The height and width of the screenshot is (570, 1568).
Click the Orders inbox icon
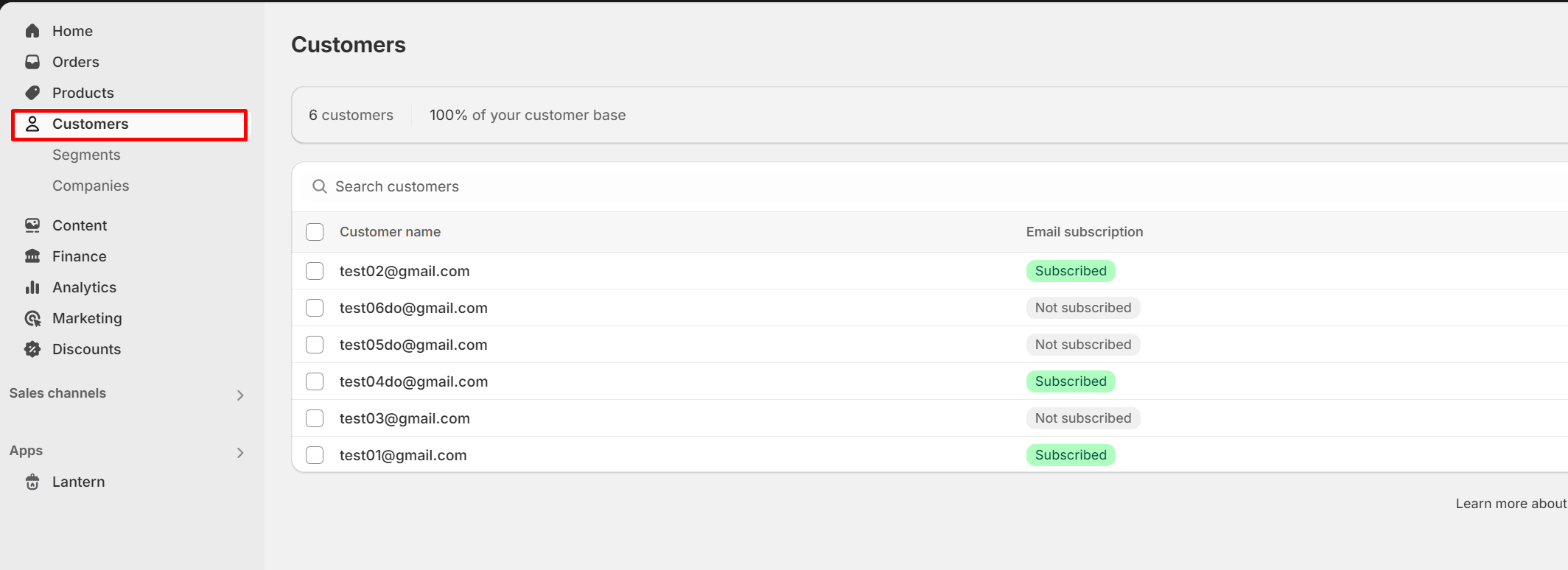click(32, 62)
